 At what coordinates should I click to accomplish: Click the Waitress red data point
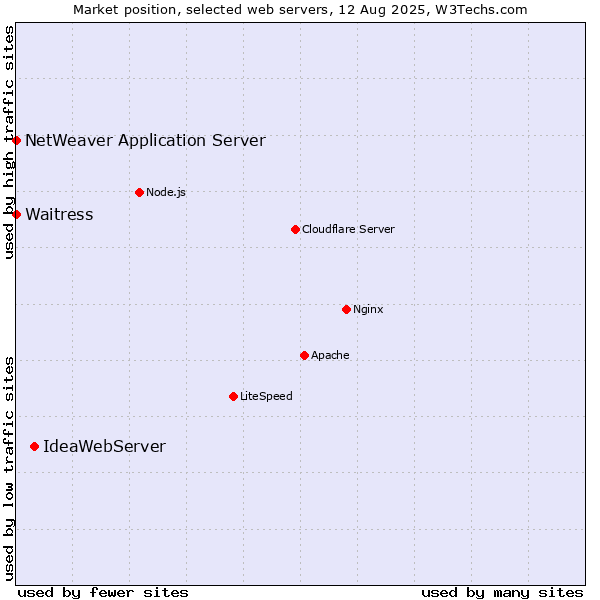point(16,214)
